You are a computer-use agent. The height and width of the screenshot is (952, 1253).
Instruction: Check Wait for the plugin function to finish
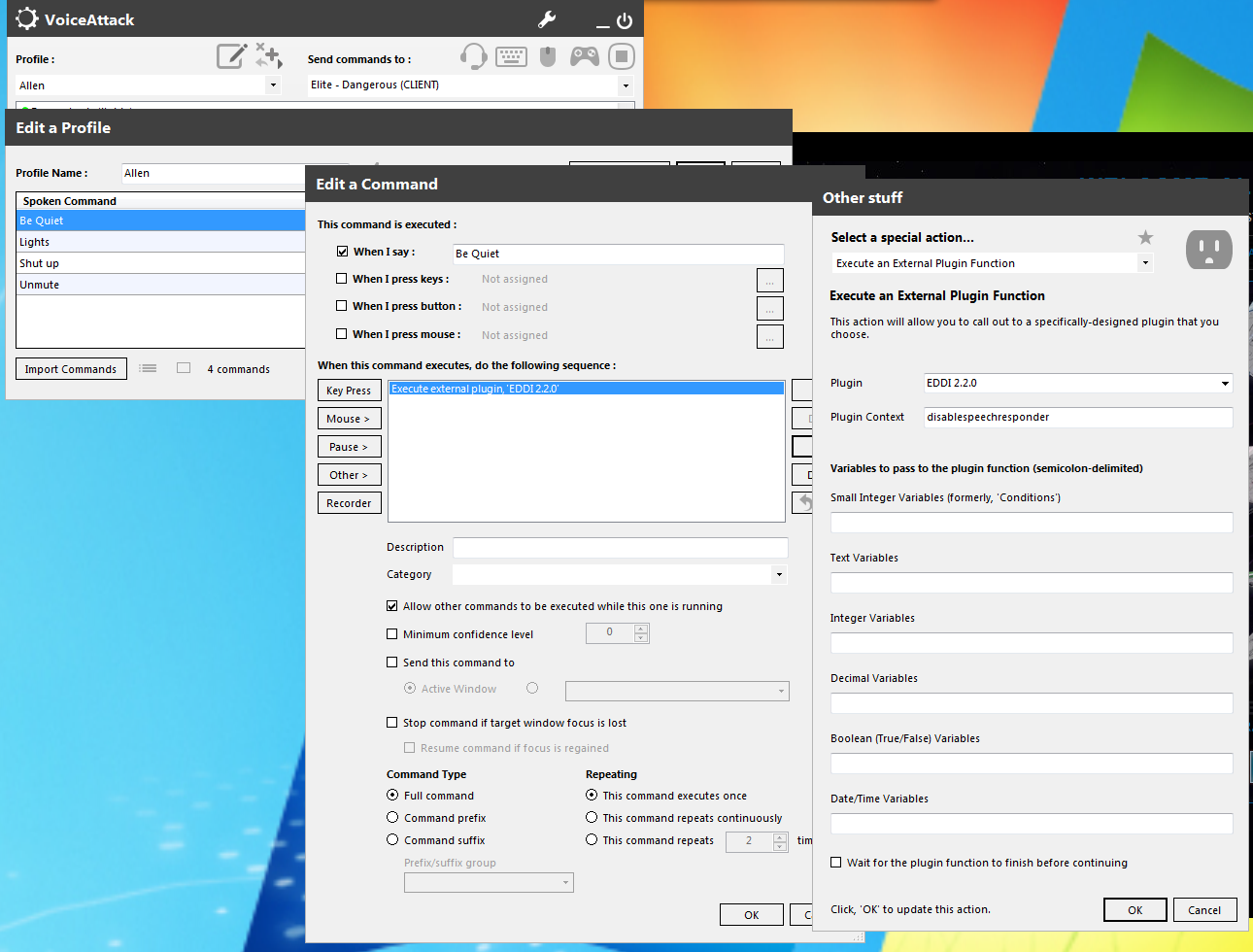click(x=836, y=862)
